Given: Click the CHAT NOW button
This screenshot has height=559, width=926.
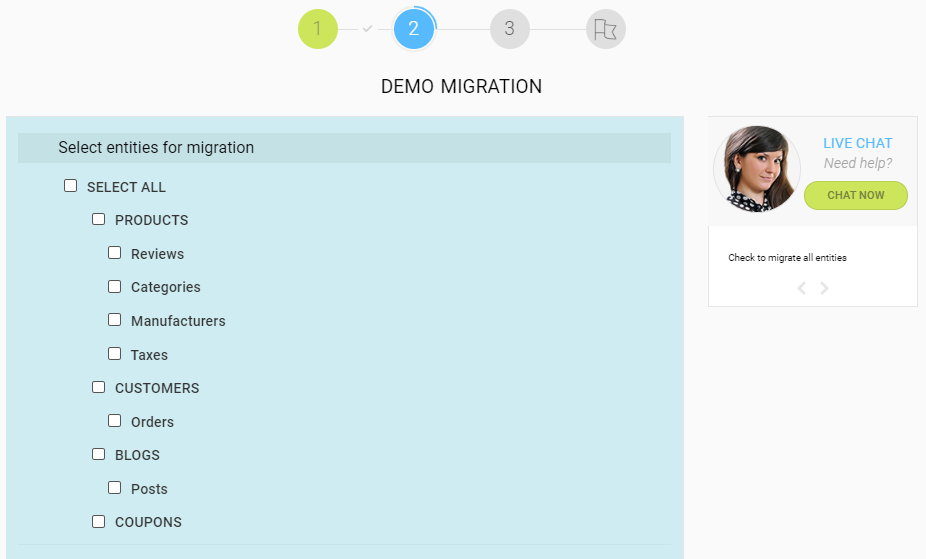Looking at the screenshot, I should point(856,195).
